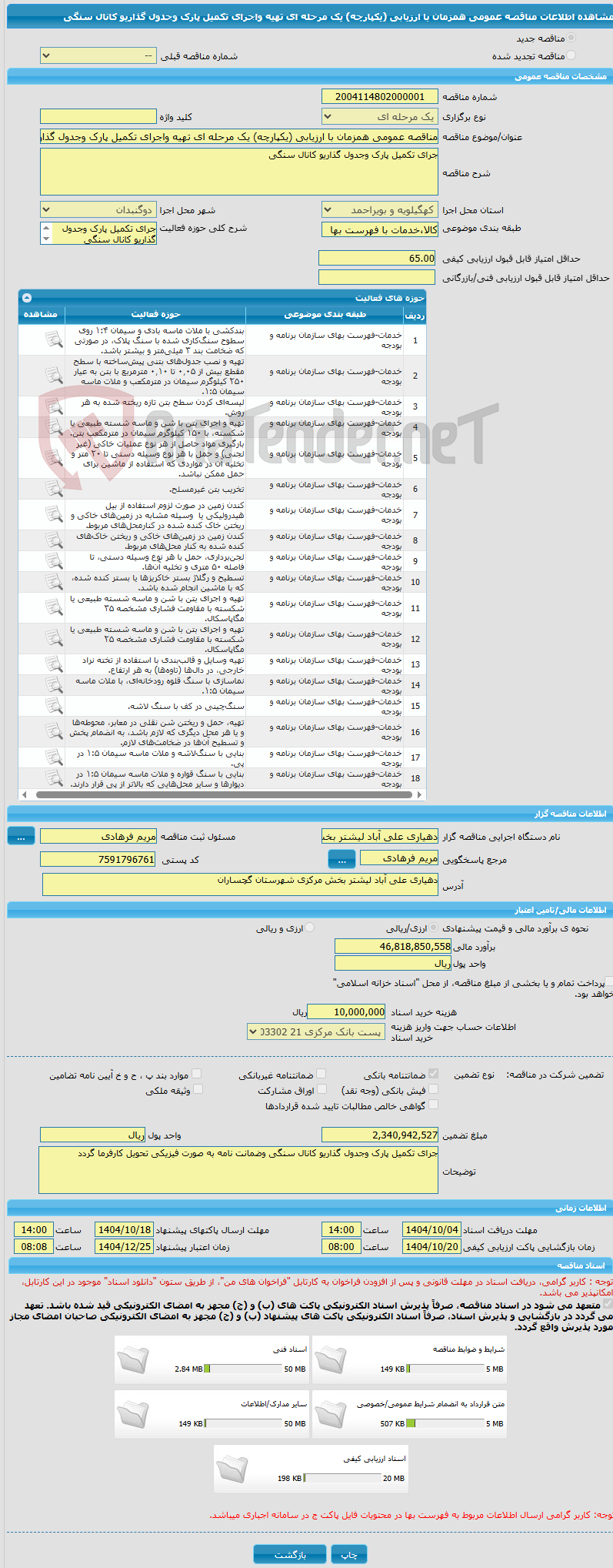Toggle the ضمانتنامه غیربانکی checkbox
This screenshot has height=1568, width=613.
point(321,1074)
